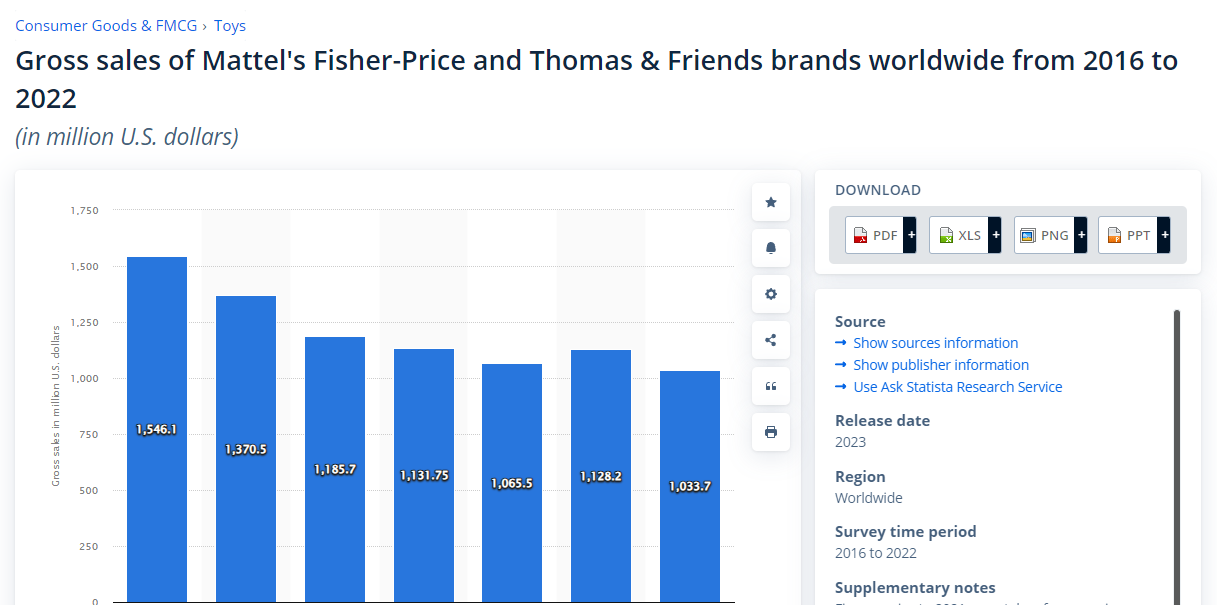Download the statistic as PPT
Viewport: 1217px width, 605px height.
click(x=1127, y=235)
